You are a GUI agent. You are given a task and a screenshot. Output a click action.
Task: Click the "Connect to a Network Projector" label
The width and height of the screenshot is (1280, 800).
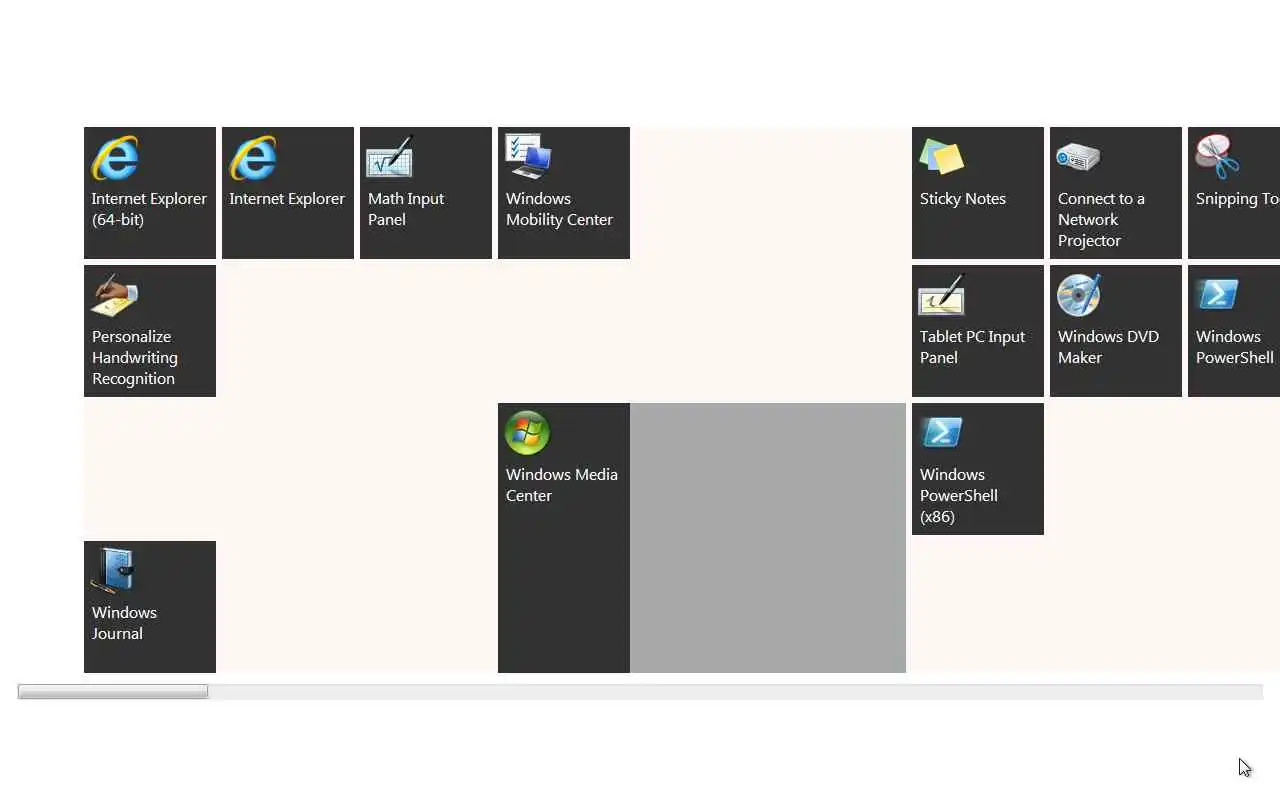(1101, 220)
